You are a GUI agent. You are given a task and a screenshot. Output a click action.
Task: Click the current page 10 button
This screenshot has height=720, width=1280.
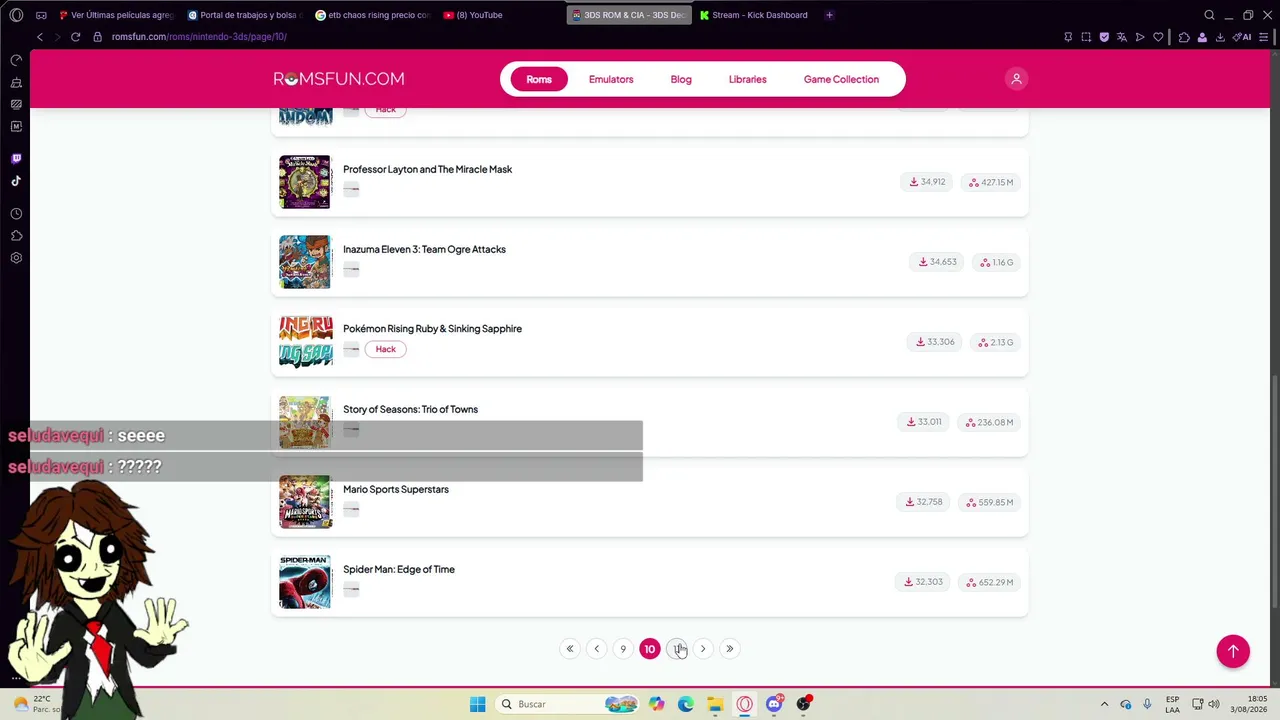(650, 649)
